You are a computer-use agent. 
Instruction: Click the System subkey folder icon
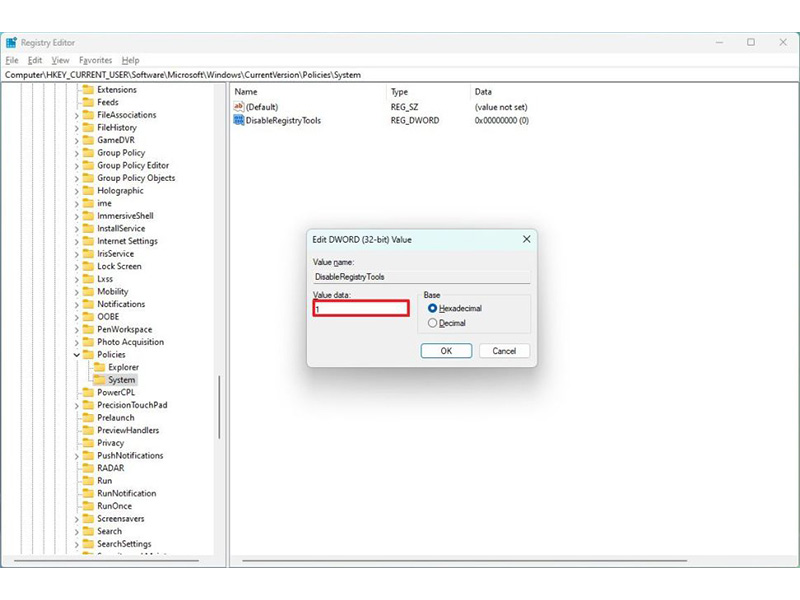[x=99, y=380]
